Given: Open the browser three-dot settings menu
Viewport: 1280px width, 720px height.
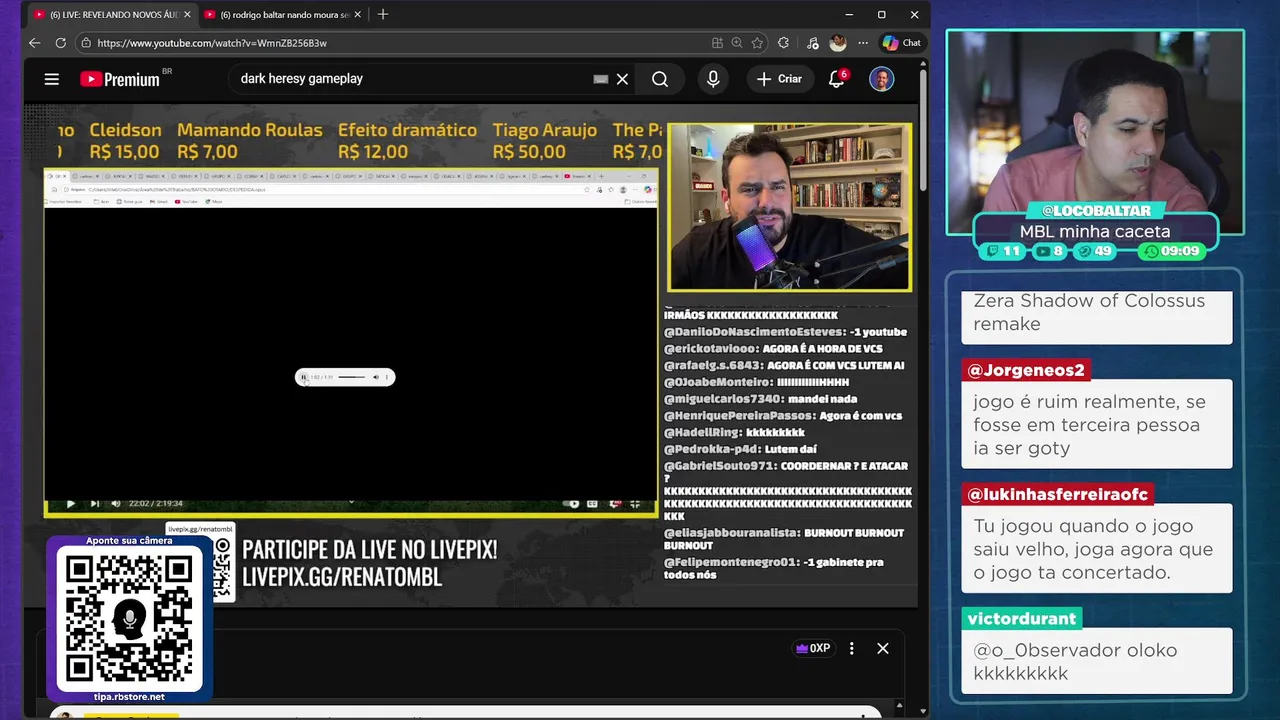Looking at the screenshot, I should pyautogui.click(x=863, y=43).
